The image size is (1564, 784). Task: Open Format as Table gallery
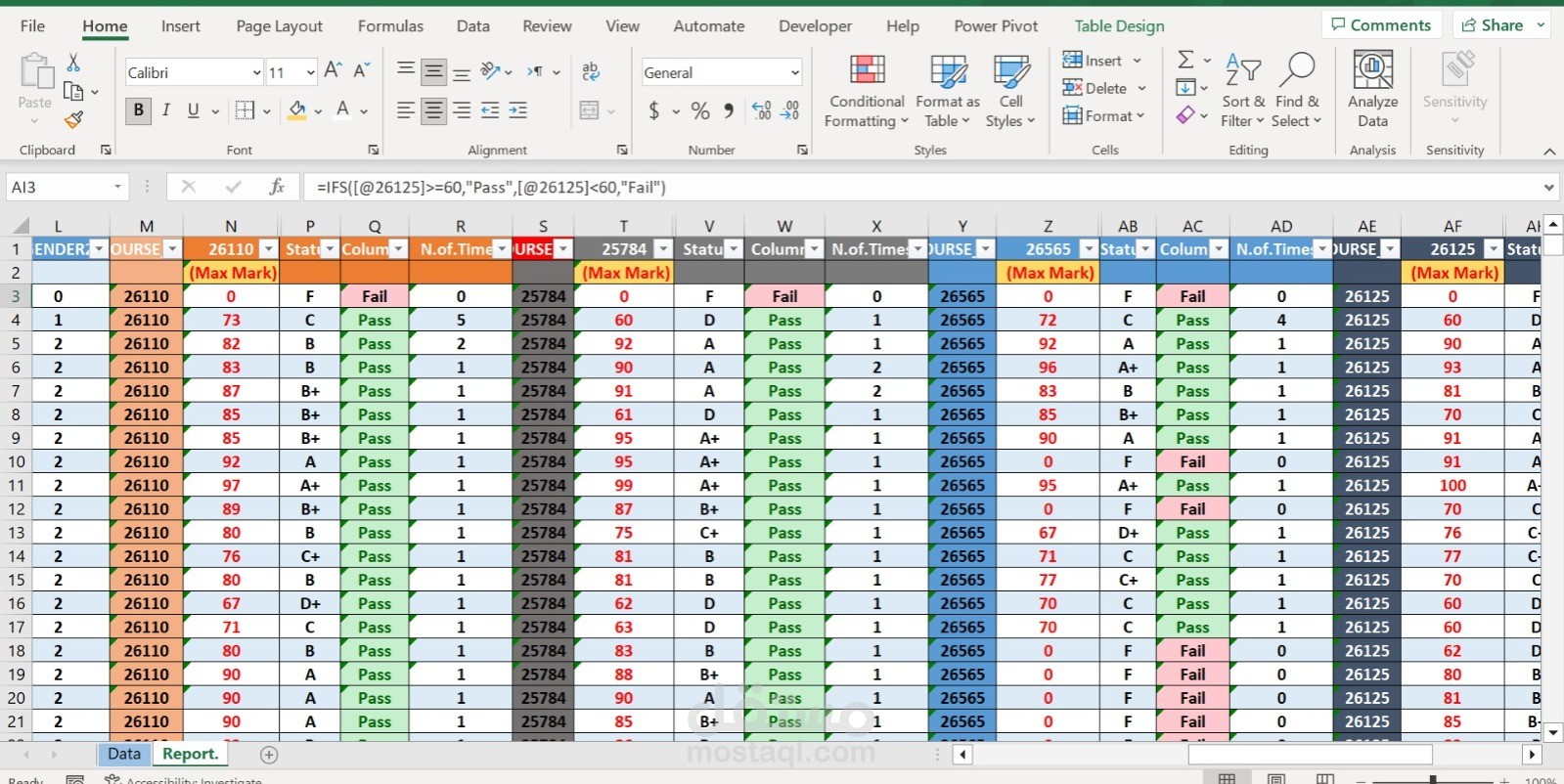coord(948,91)
